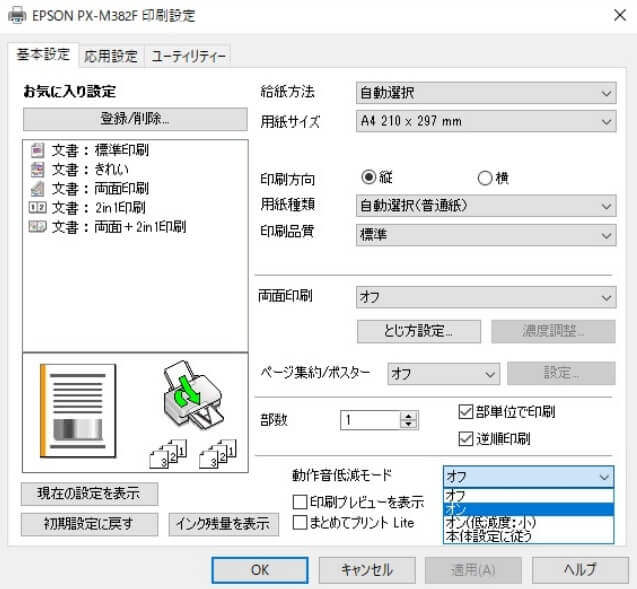The image size is (637, 589).
Task: Click the 文書：きれい text
Action: click(90, 169)
